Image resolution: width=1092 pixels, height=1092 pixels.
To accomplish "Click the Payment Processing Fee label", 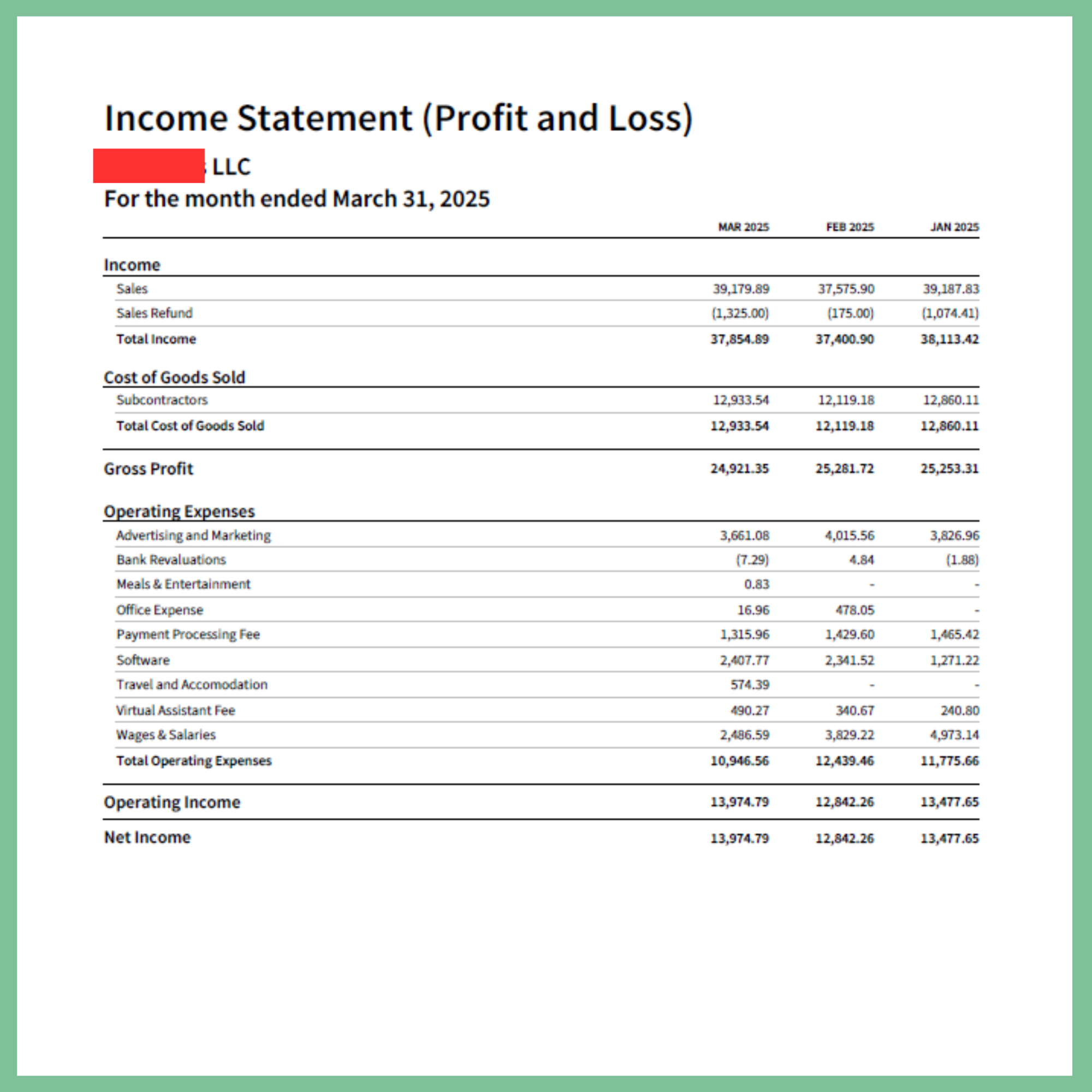I will 188,634.
